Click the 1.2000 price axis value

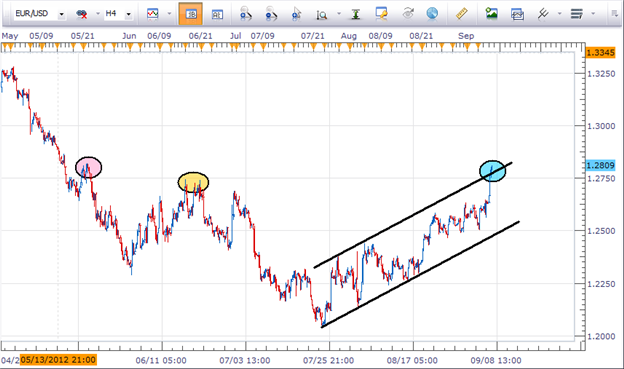601,336
